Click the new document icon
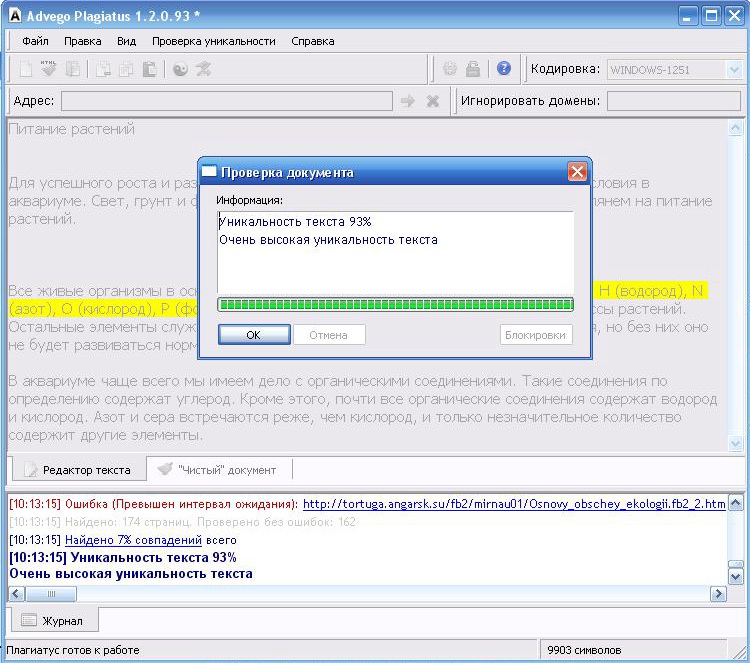Viewport: 750px width, 663px height. coord(26,69)
